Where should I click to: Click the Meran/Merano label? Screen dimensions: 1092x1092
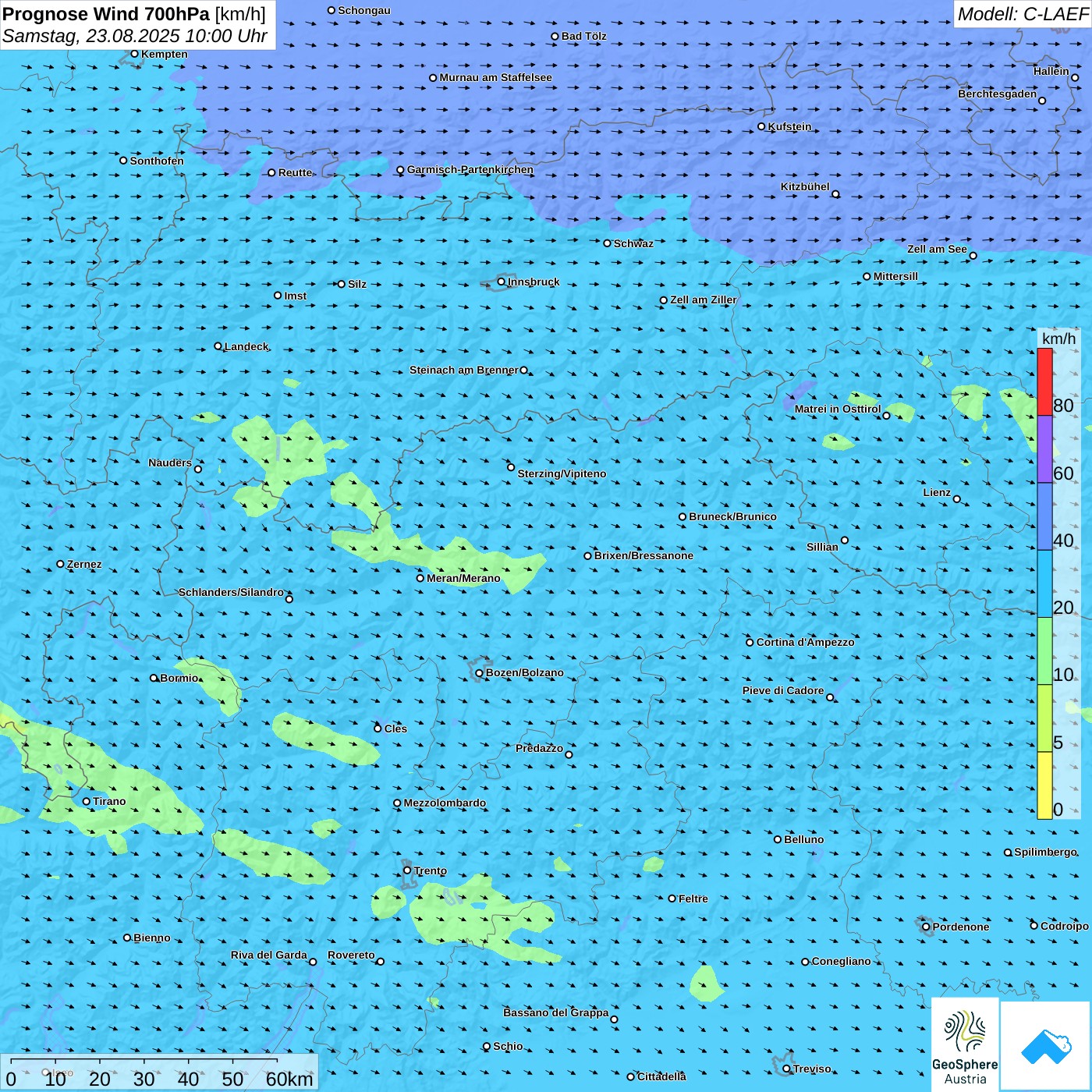pyautogui.click(x=463, y=578)
